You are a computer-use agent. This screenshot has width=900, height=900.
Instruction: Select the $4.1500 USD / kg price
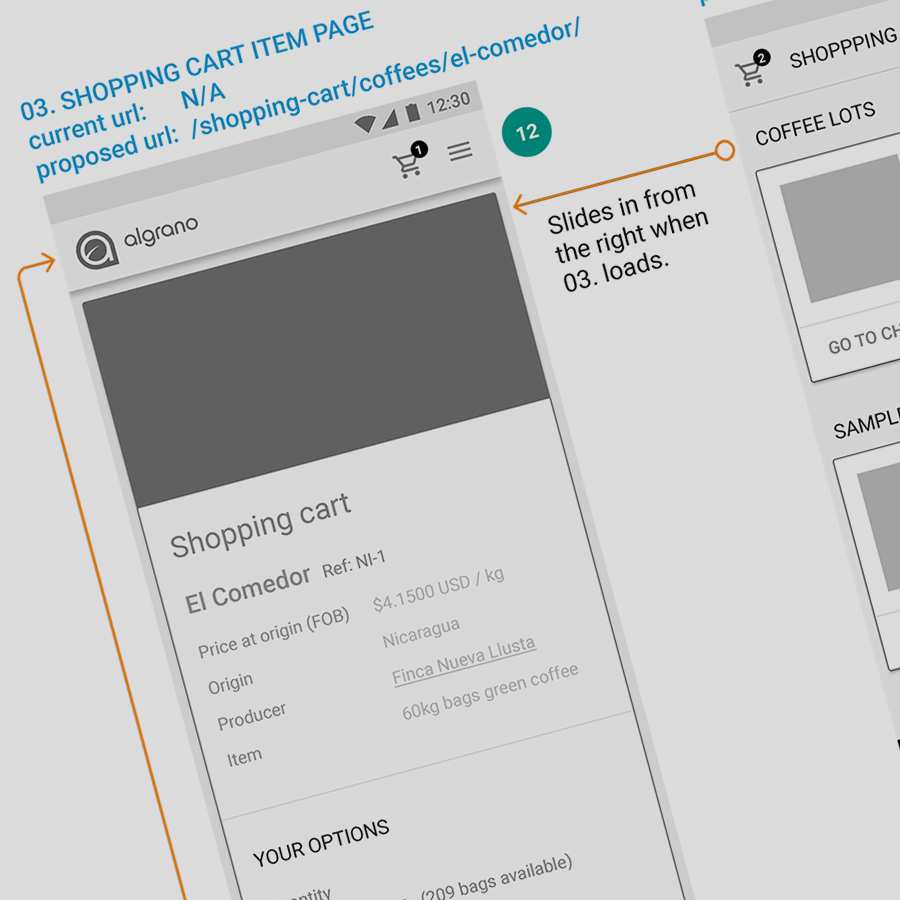(438, 589)
